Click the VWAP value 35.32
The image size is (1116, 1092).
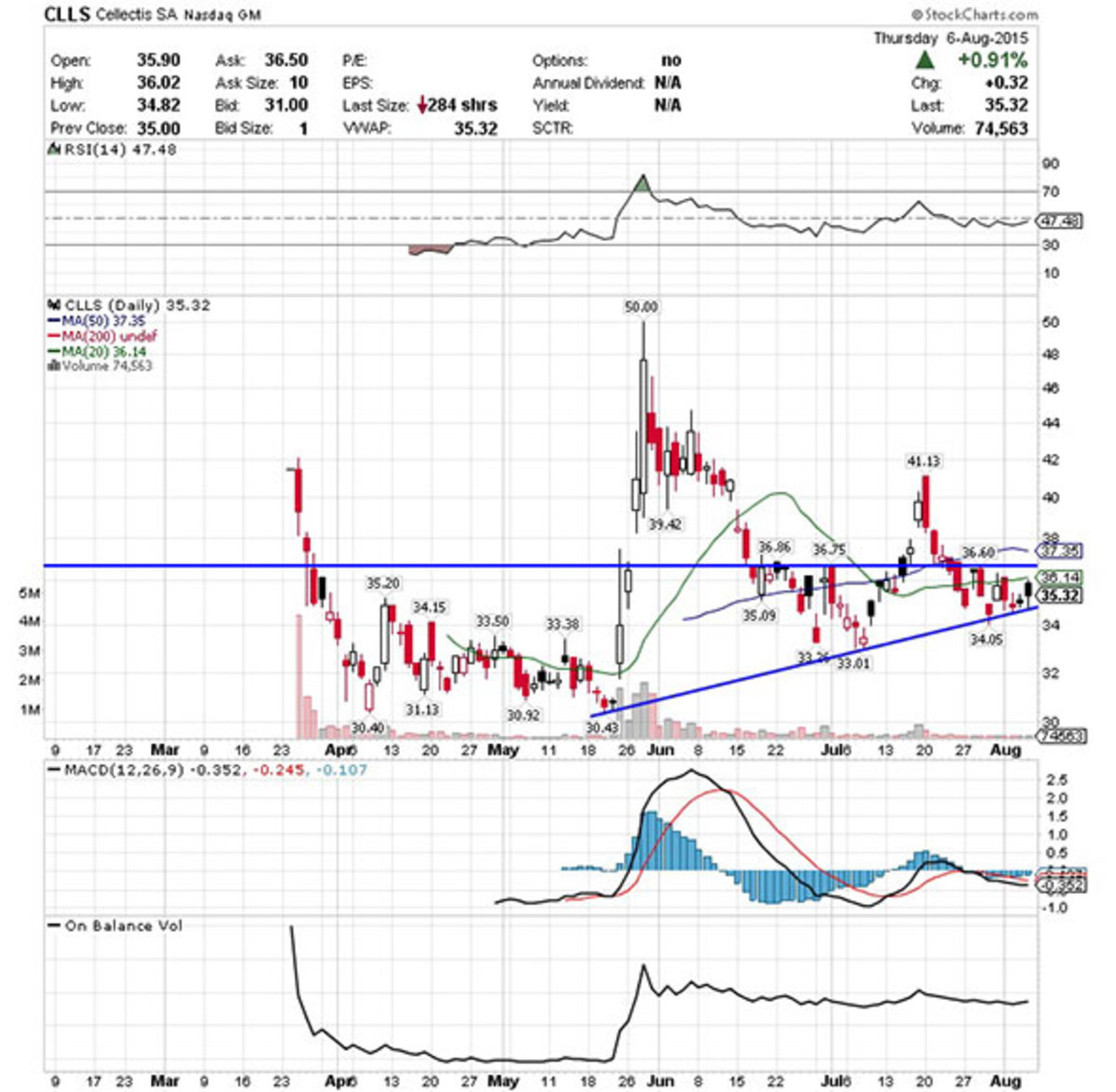pyautogui.click(x=476, y=128)
